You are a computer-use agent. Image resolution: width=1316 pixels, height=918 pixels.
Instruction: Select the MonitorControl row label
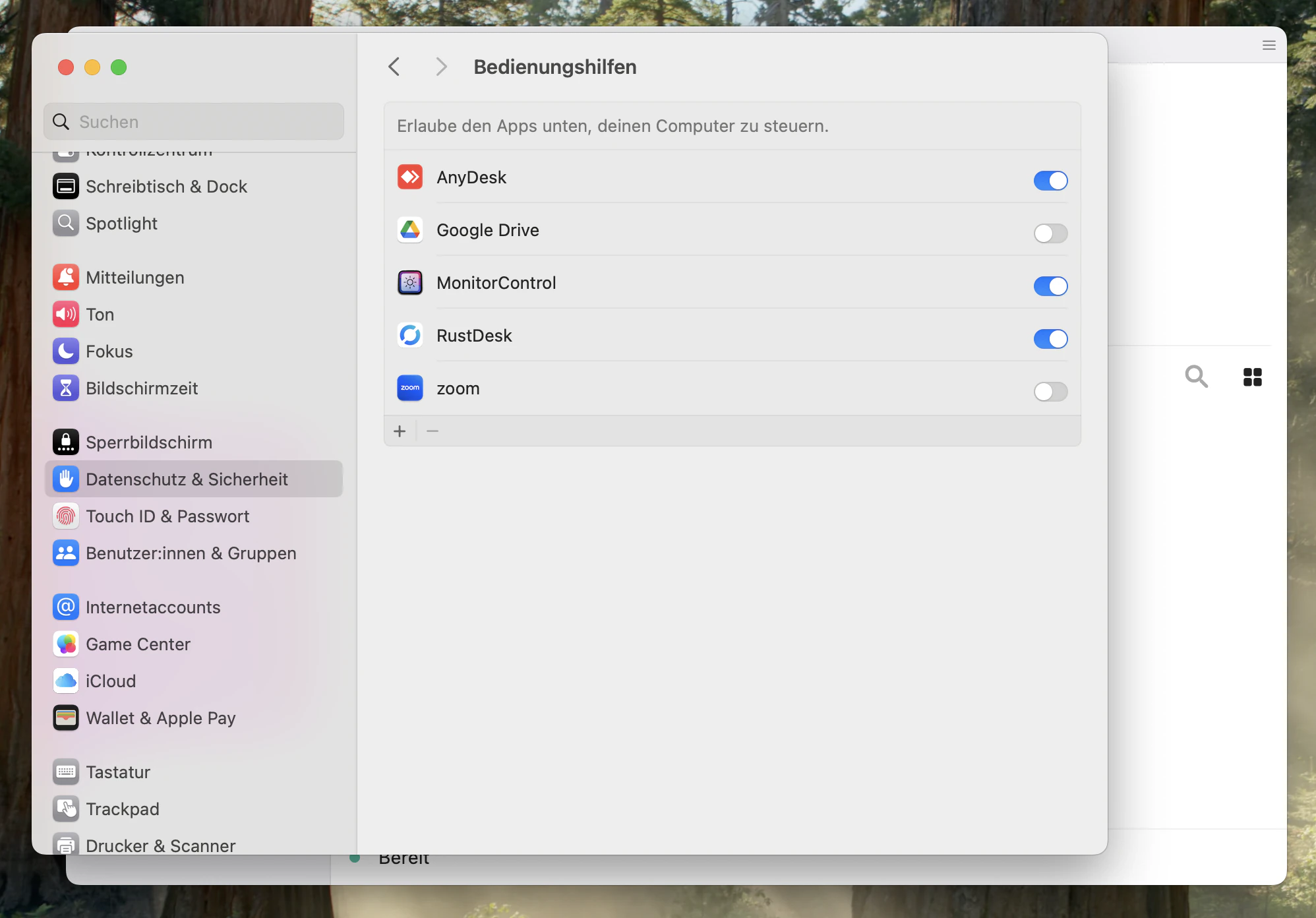coord(496,283)
